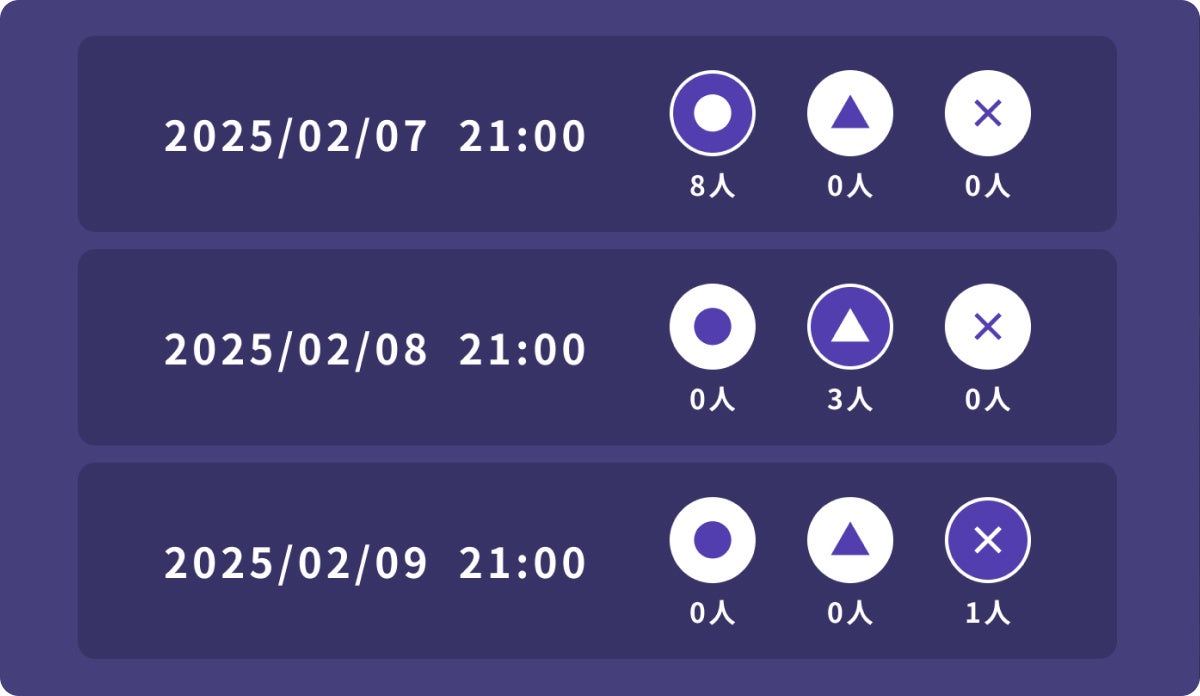Click the 2025/02/09 21:00 date text

[375, 564]
